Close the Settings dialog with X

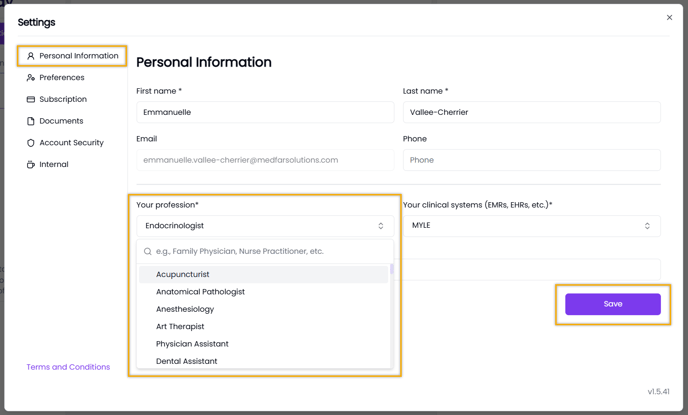669,18
